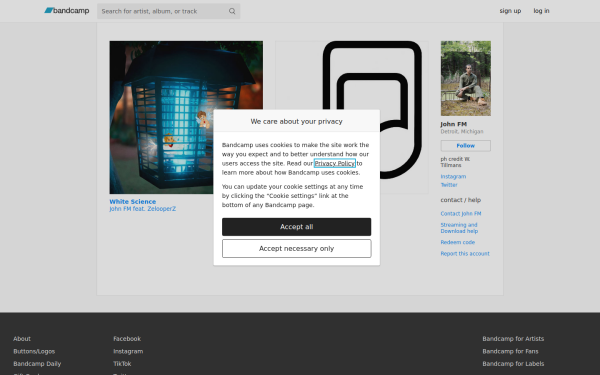Follow John FM
The width and height of the screenshot is (600, 375).
point(466,145)
